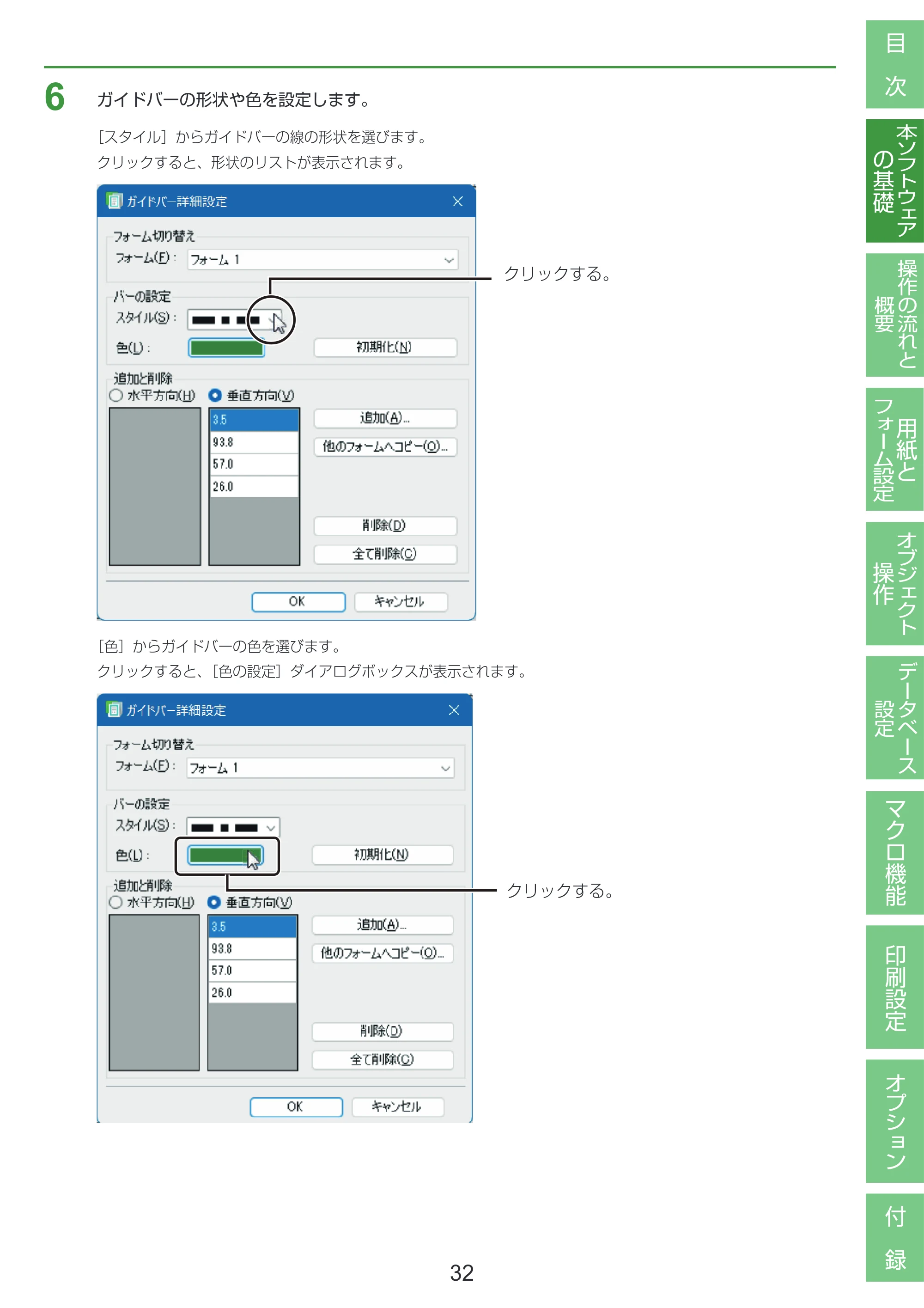Click green 色 swatch in upper dialog
This screenshot has width=924, height=1308.
[226, 348]
